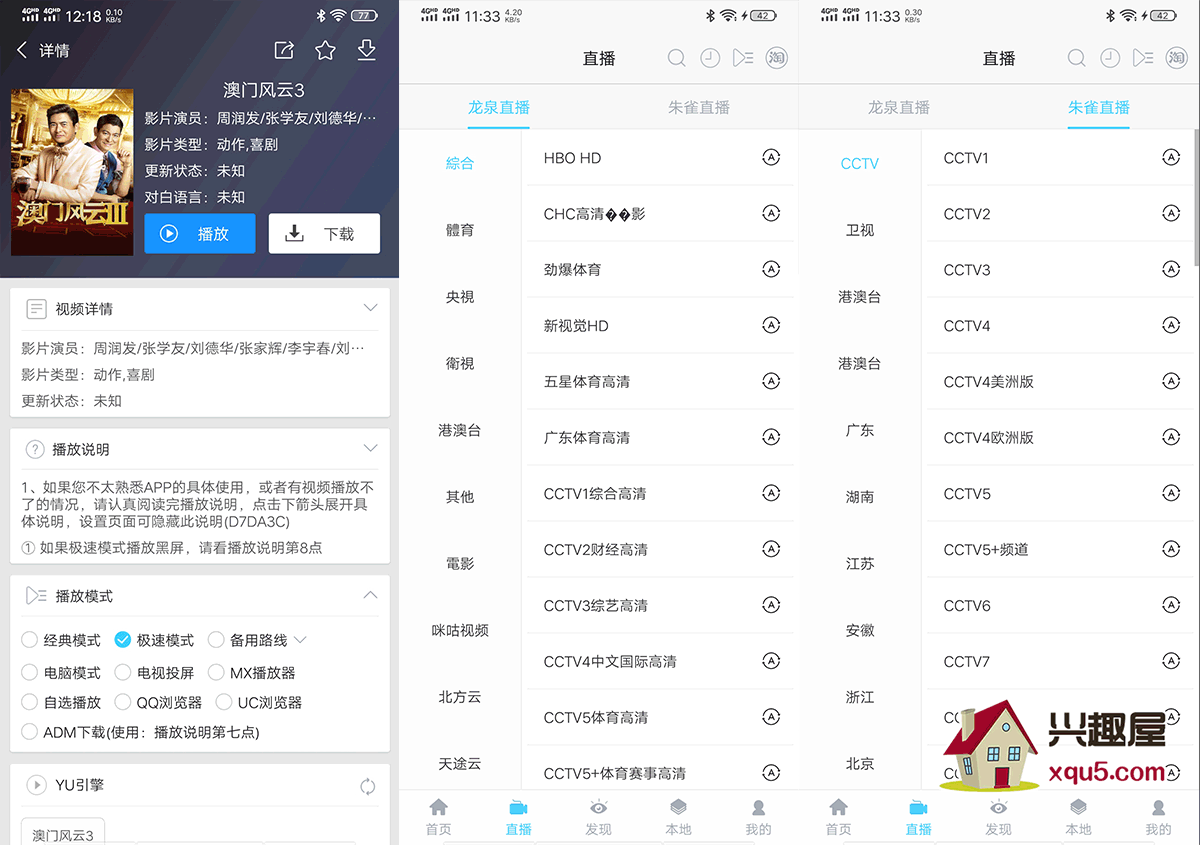This screenshot has width=1200, height=845.
Task: Tap the 澳门风云3 source button under YU引擎
Action: 63,832
